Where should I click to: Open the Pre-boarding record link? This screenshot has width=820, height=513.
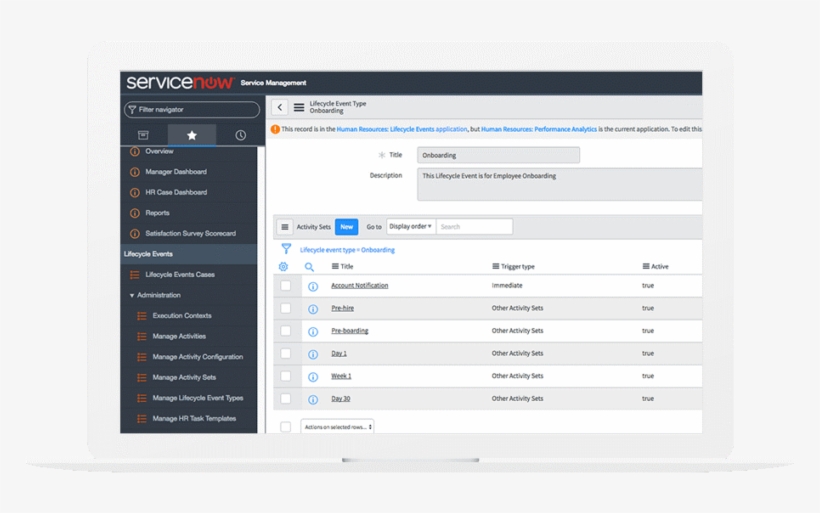350,330
